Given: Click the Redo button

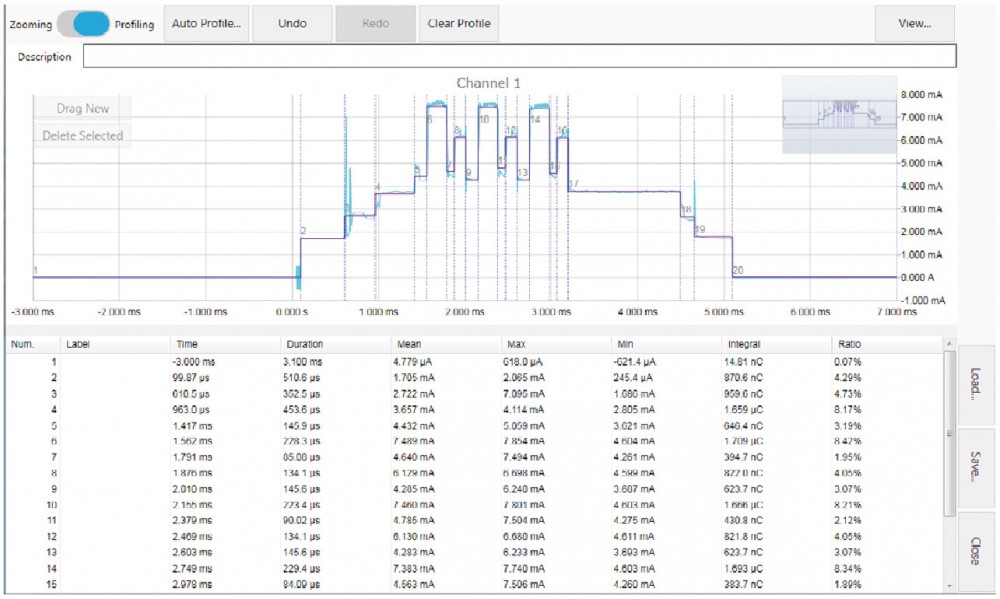Looking at the screenshot, I should [376, 24].
